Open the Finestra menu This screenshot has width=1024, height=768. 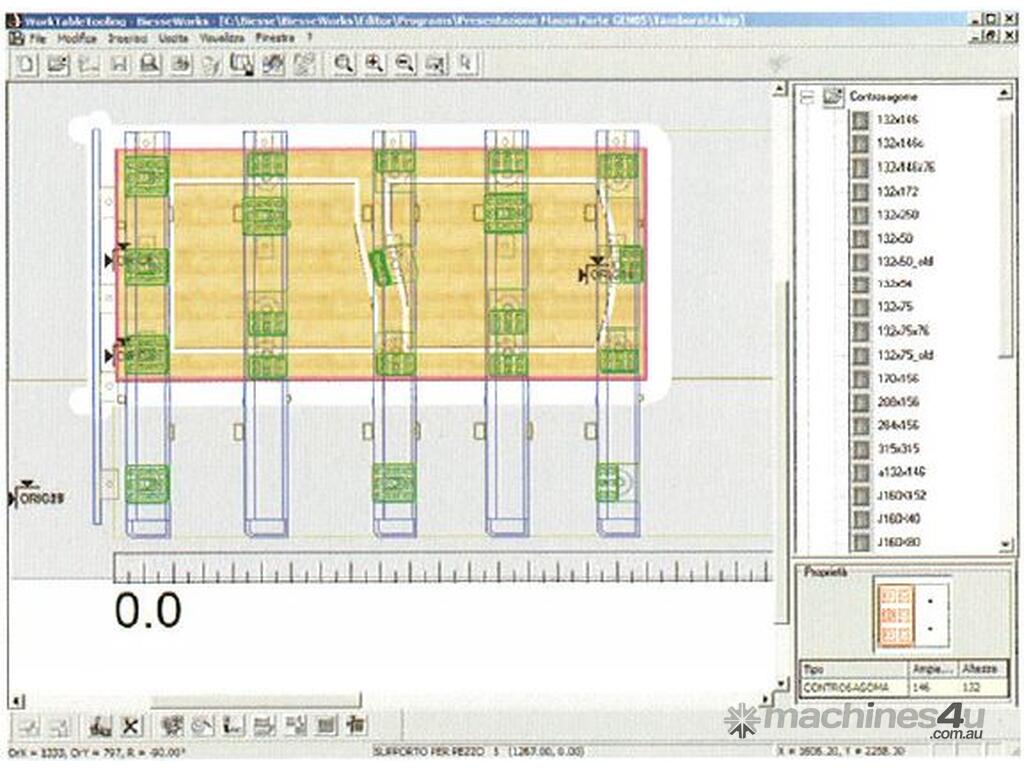[276, 37]
